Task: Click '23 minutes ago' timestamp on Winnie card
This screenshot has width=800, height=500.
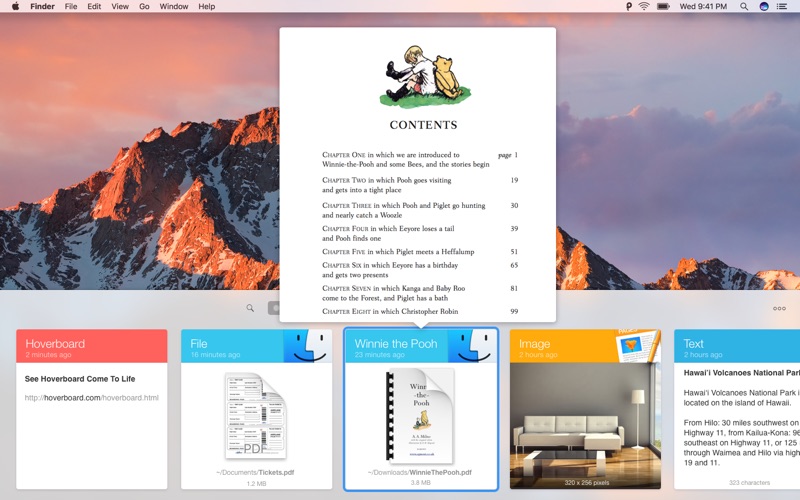Action: click(x=380, y=355)
